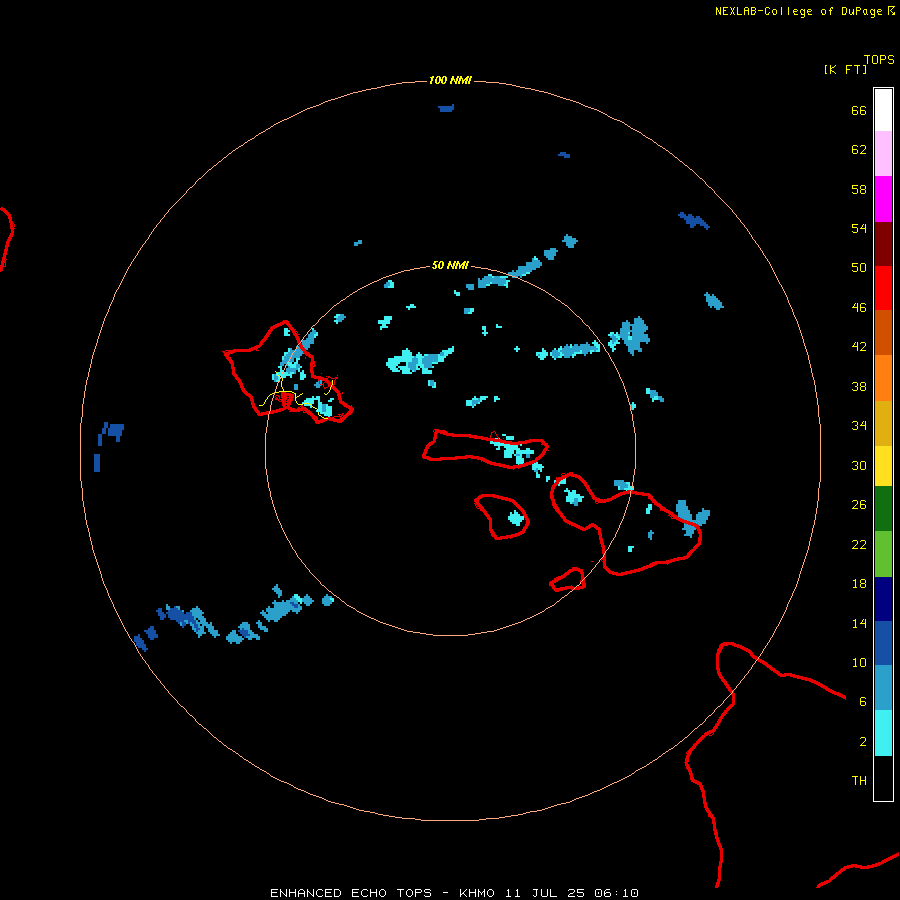Click the TOPS legend title
The image size is (900, 900).
(879, 60)
